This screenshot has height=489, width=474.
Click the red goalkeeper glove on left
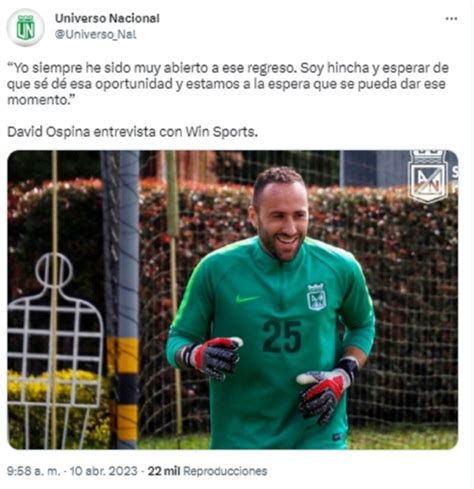click(x=215, y=358)
